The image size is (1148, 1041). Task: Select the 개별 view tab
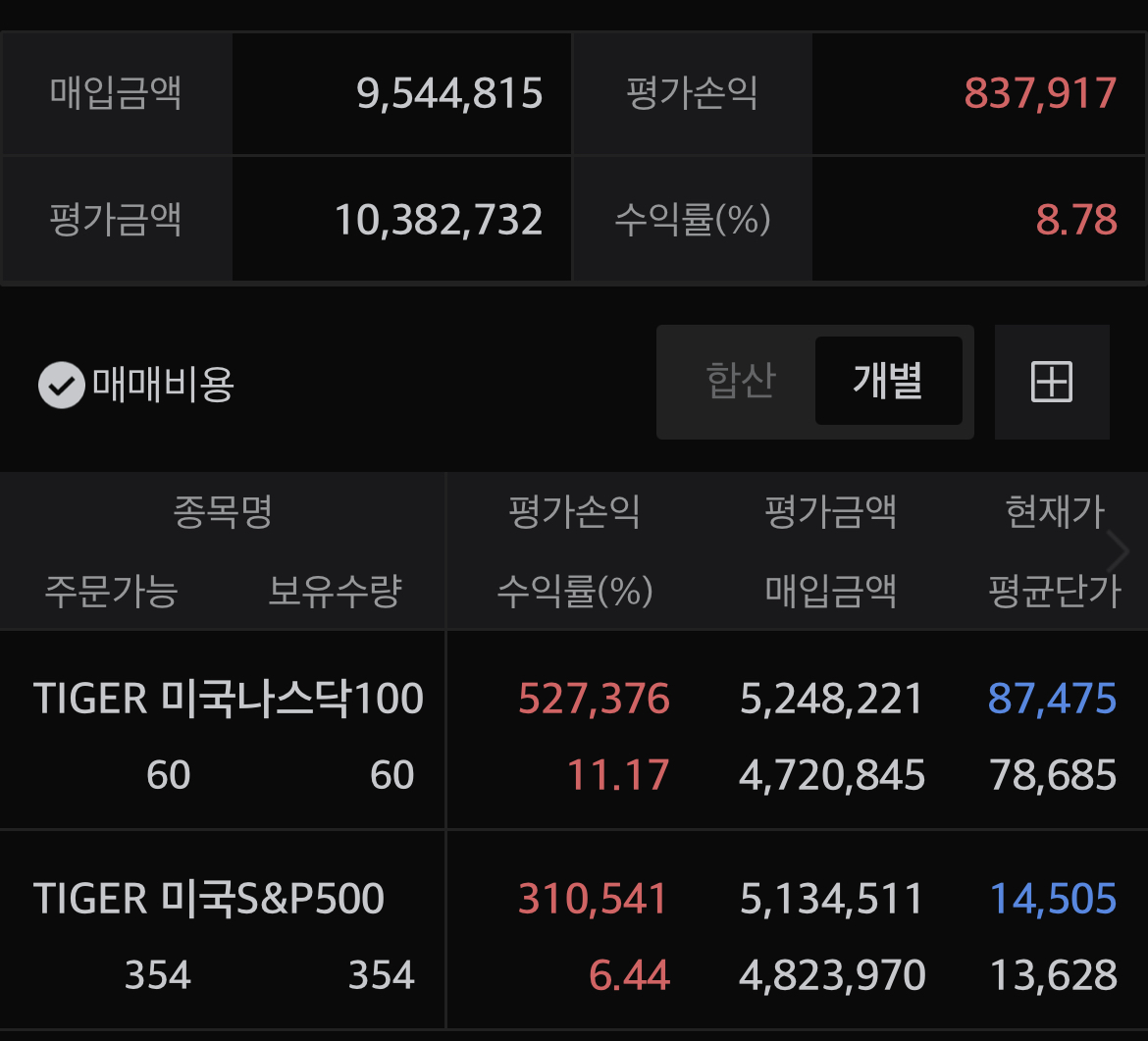pyautogui.click(x=888, y=381)
